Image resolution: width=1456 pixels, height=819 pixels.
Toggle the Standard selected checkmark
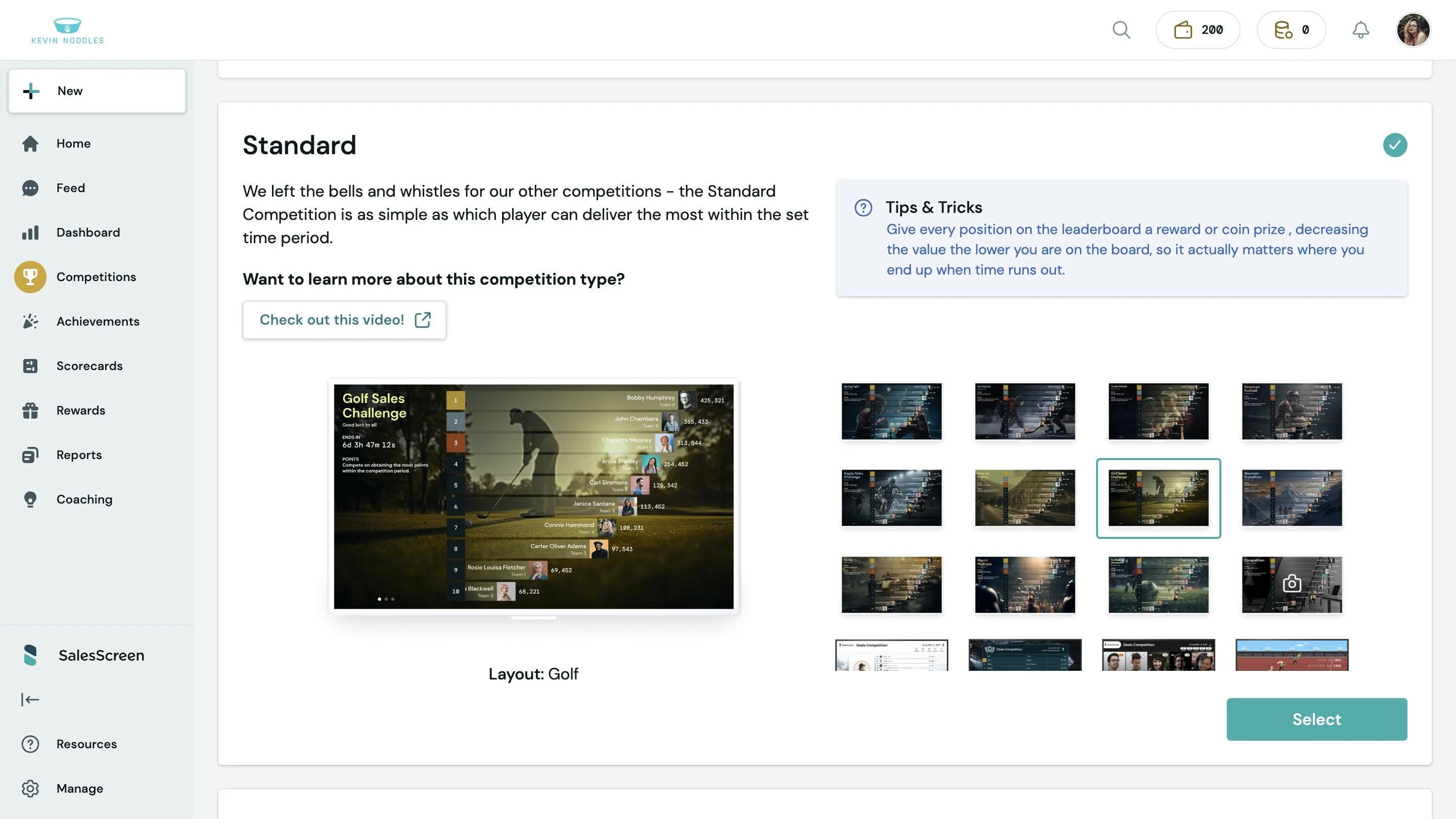1394,145
